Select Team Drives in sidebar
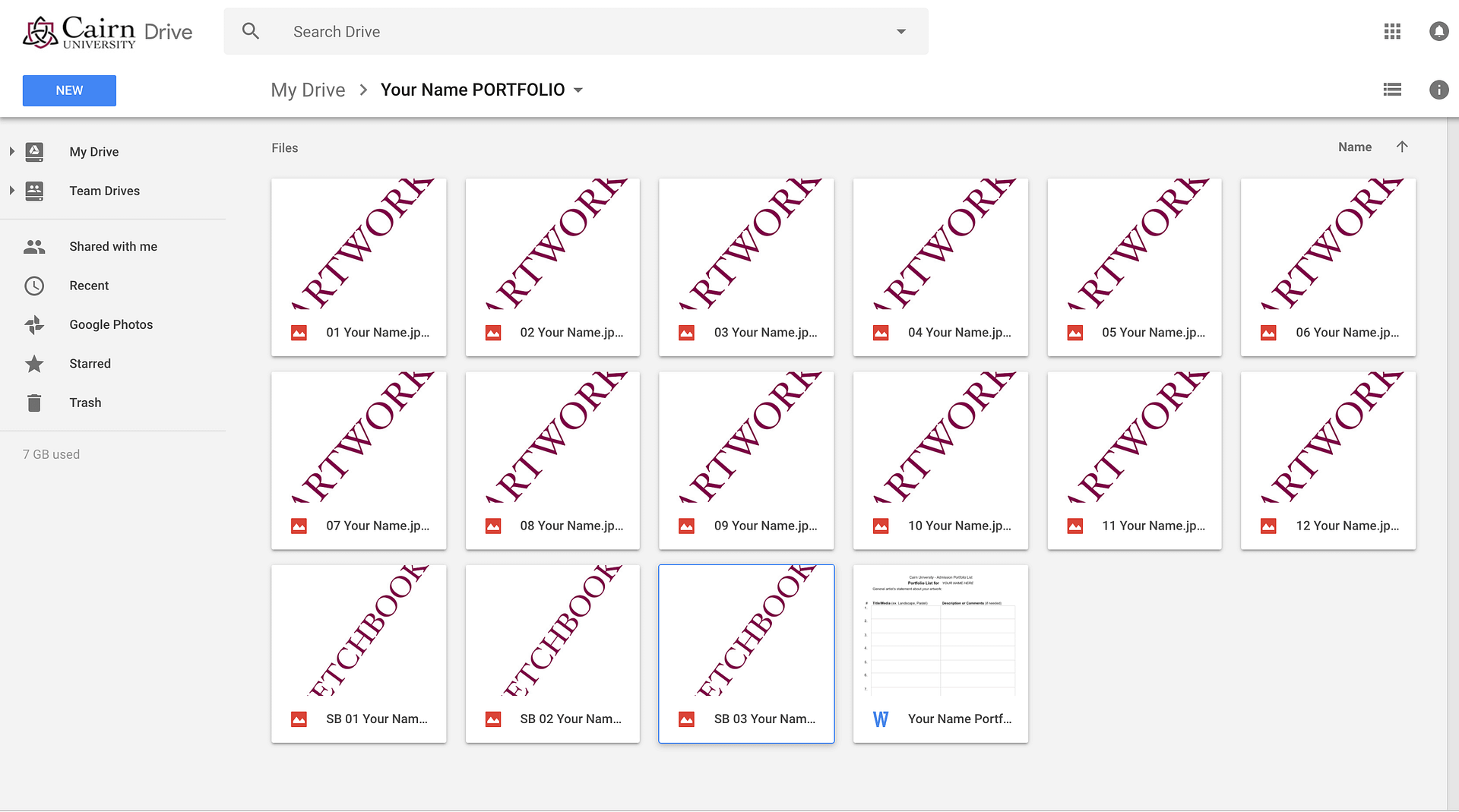Image resolution: width=1459 pixels, height=812 pixels. tap(105, 191)
